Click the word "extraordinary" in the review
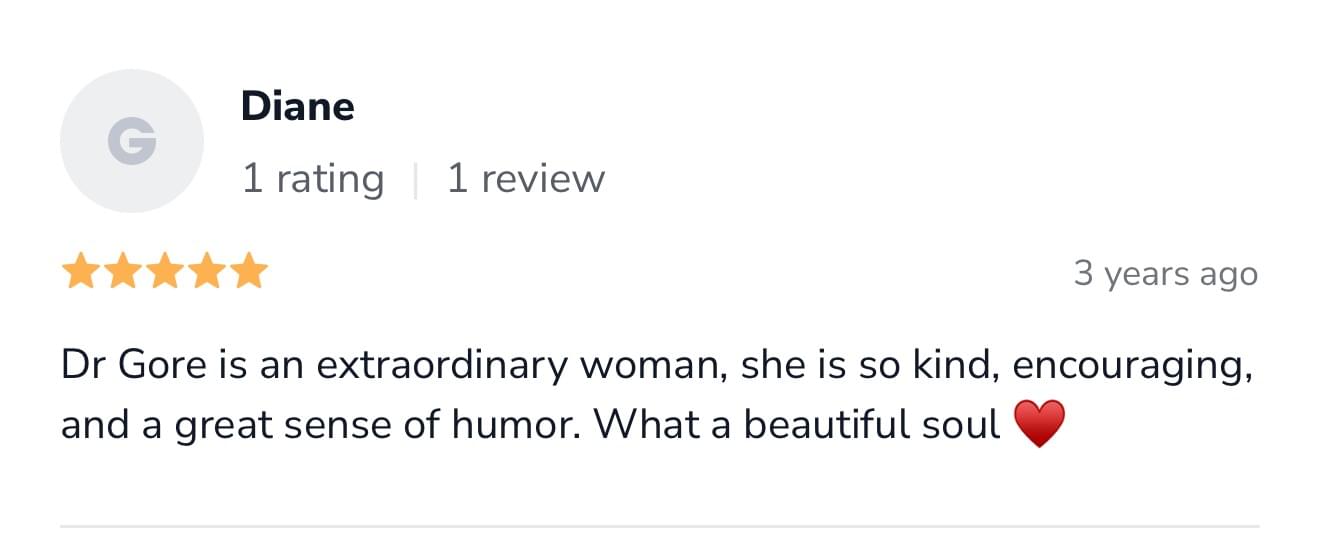This screenshot has width=1320, height=547. pyautogui.click(x=443, y=366)
